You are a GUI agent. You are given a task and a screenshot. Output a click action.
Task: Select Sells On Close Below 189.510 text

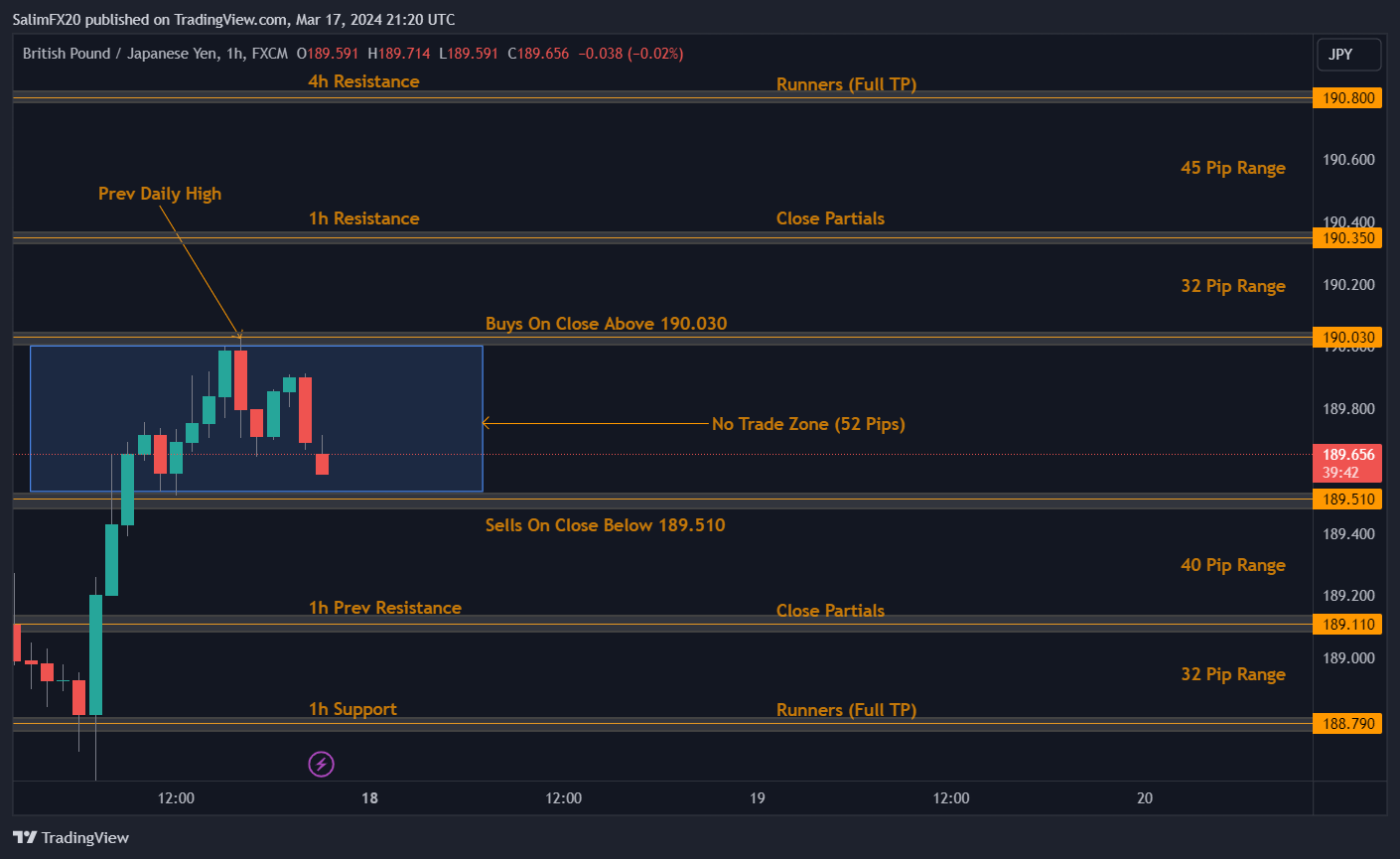[x=605, y=525]
